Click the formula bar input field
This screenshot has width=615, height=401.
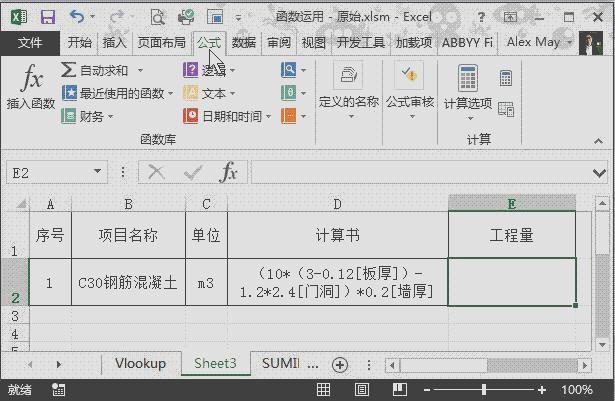421,172
